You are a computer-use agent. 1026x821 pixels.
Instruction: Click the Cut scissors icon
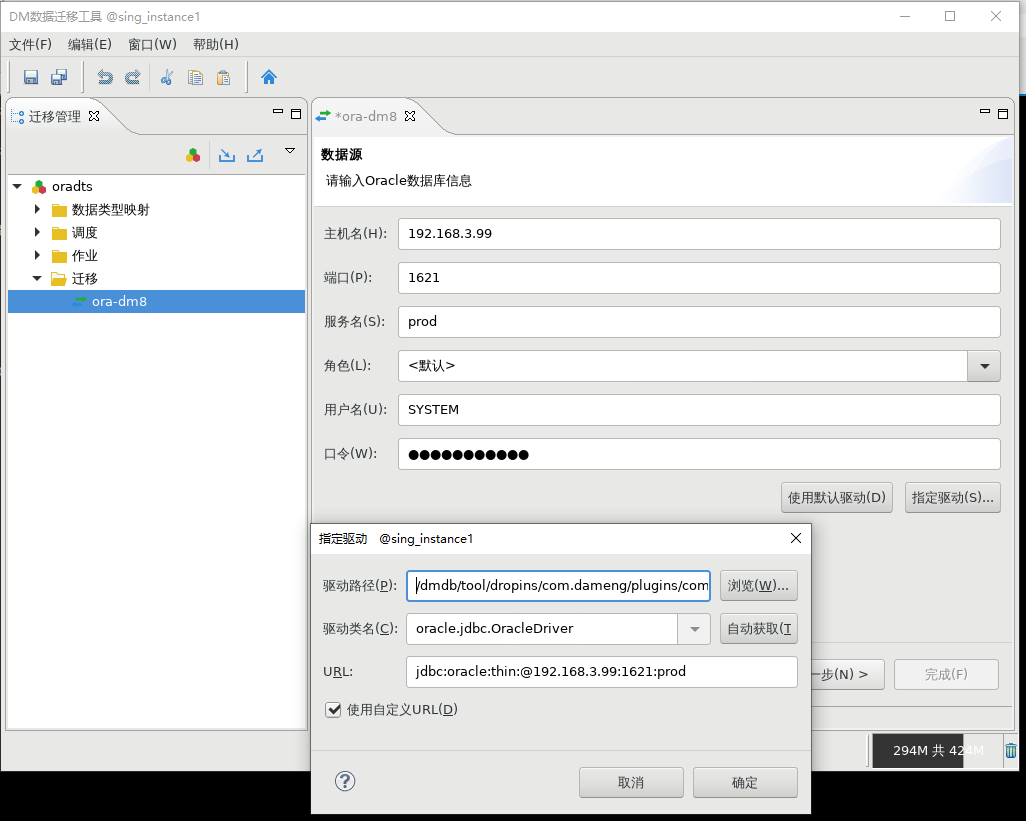point(167,77)
